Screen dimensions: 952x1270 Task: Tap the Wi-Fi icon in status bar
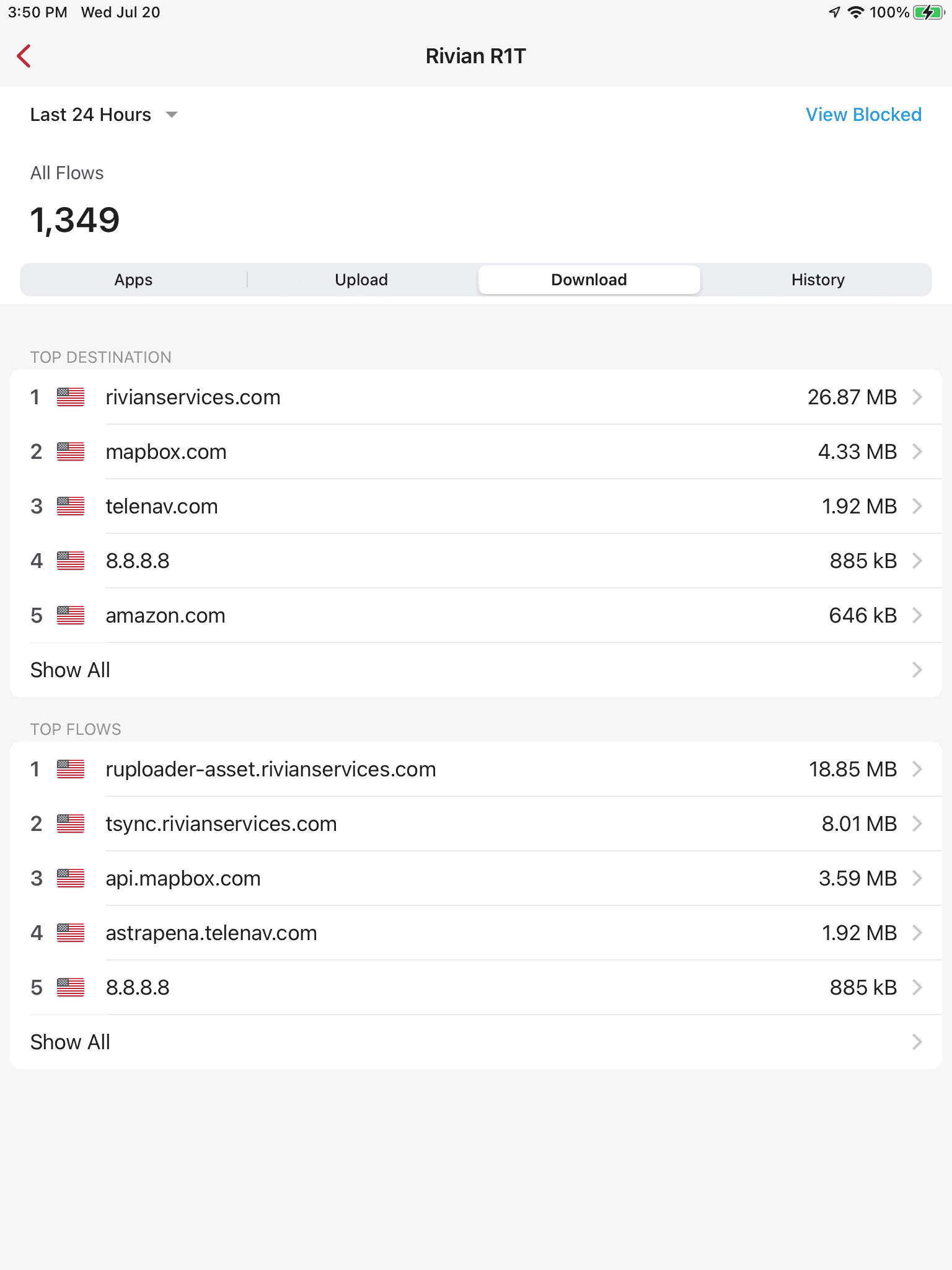[856, 12]
